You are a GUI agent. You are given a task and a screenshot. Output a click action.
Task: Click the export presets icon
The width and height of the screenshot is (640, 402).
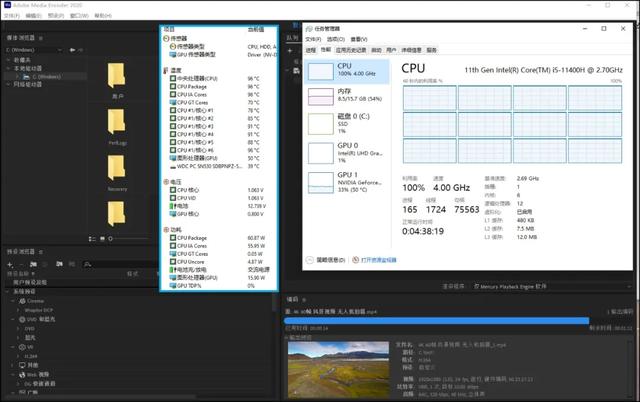coord(71,264)
